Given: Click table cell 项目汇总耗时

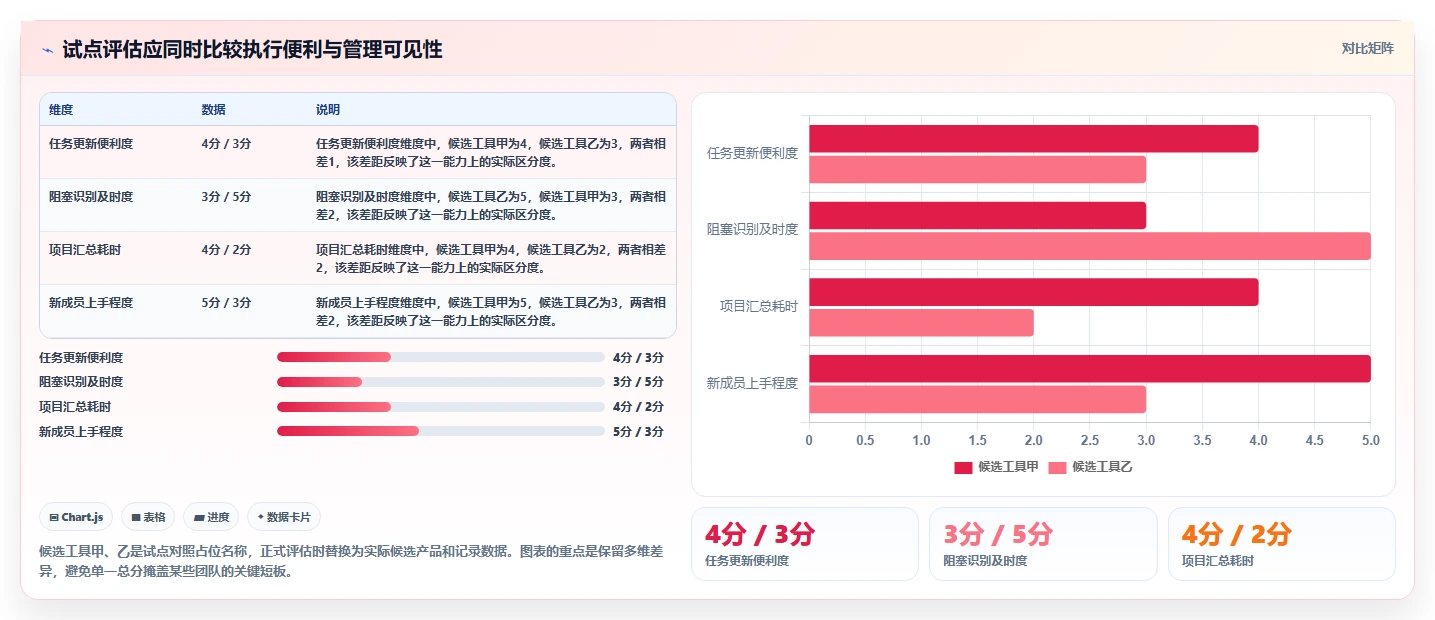Looking at the screenshot, I should pos(85,249).
